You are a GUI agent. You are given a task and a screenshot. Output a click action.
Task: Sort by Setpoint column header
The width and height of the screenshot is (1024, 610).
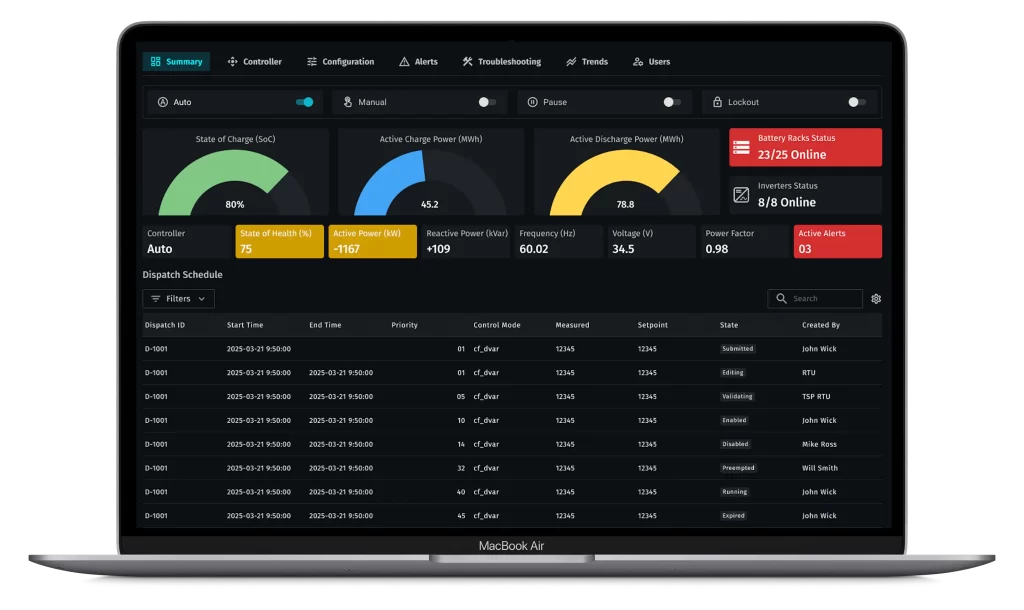(x=652, y=325)
